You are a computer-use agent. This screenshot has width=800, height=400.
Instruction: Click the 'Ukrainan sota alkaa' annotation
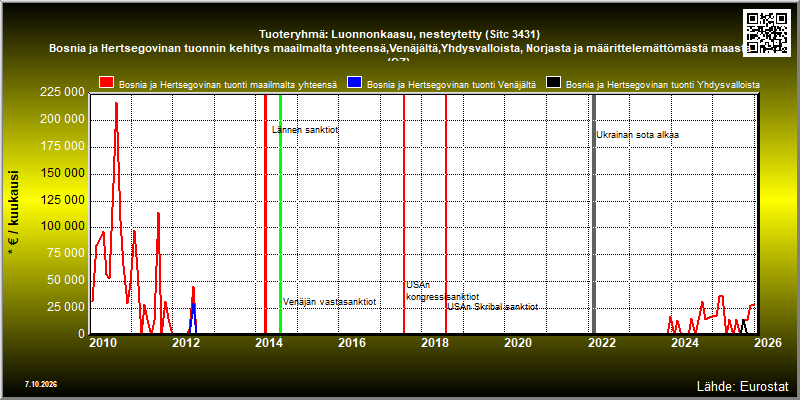[x=638, y=135]
